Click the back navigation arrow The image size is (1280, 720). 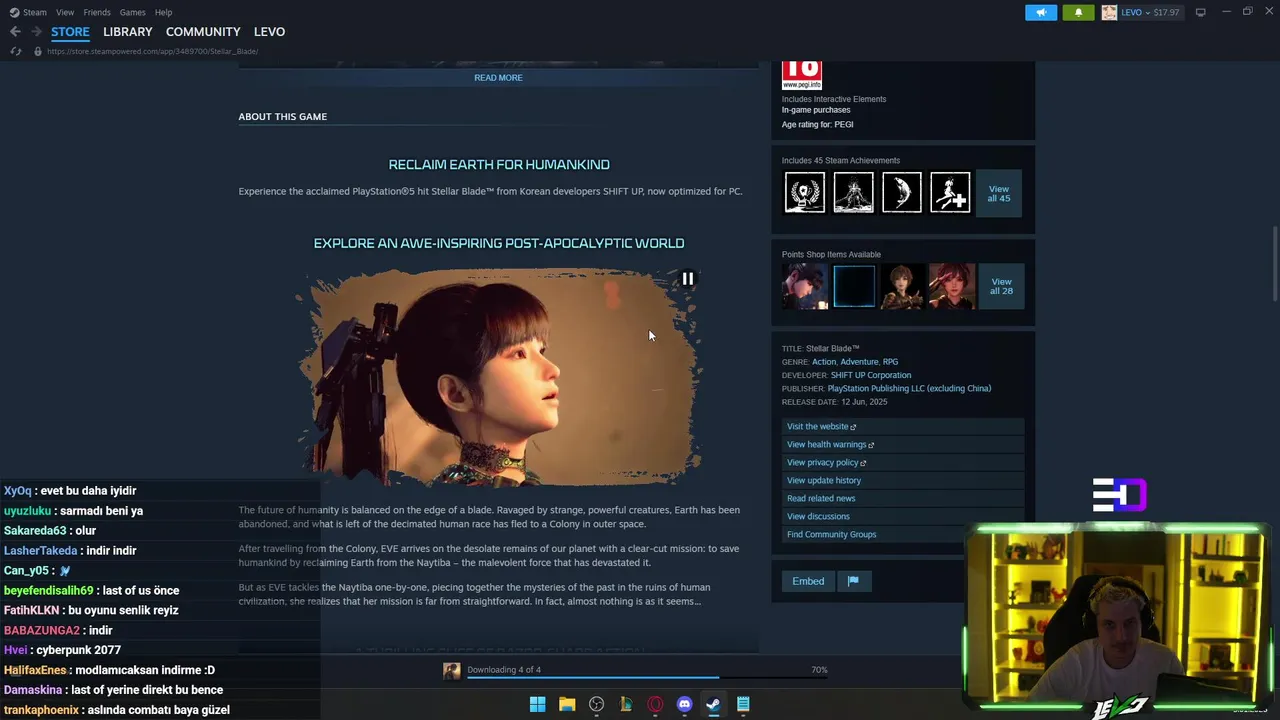coord(15,32)
